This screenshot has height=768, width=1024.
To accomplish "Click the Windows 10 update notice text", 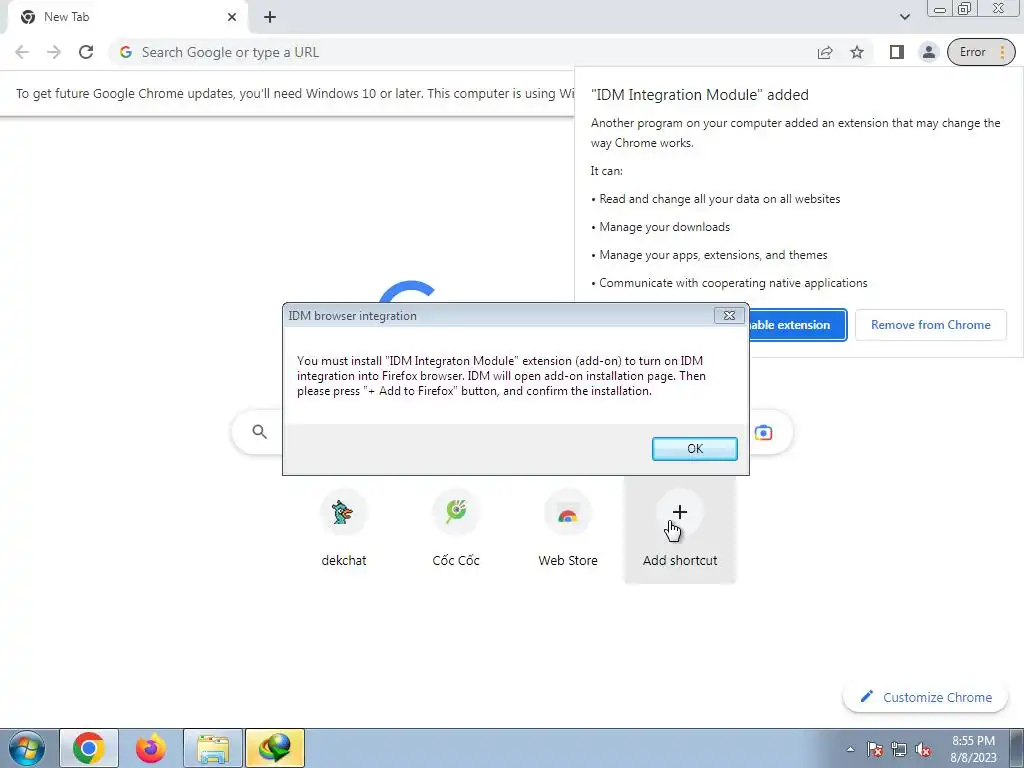I will pyautogui.click(x=295, y=93).
